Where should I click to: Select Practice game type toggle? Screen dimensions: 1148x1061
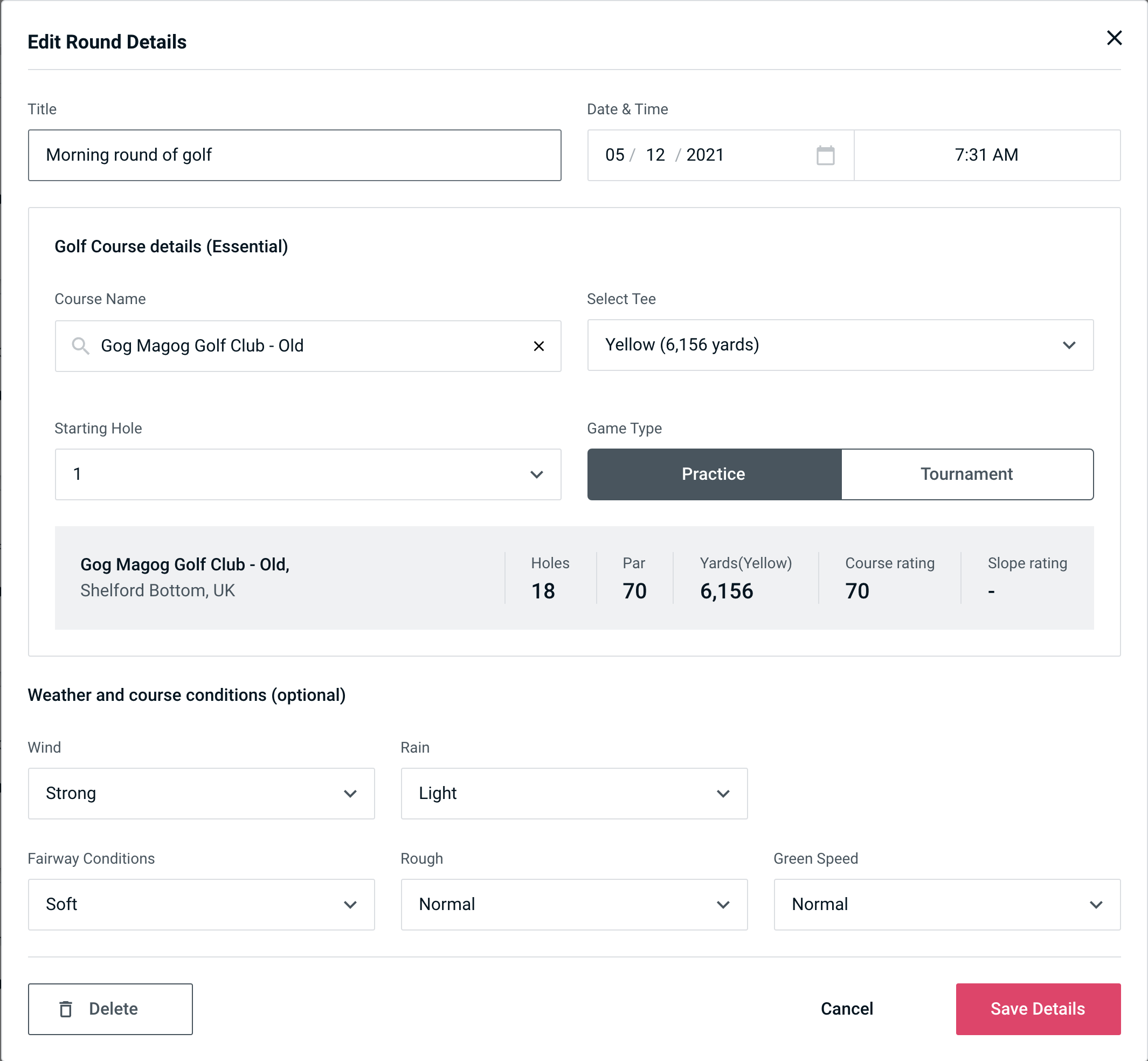click(x=713, y=474)
